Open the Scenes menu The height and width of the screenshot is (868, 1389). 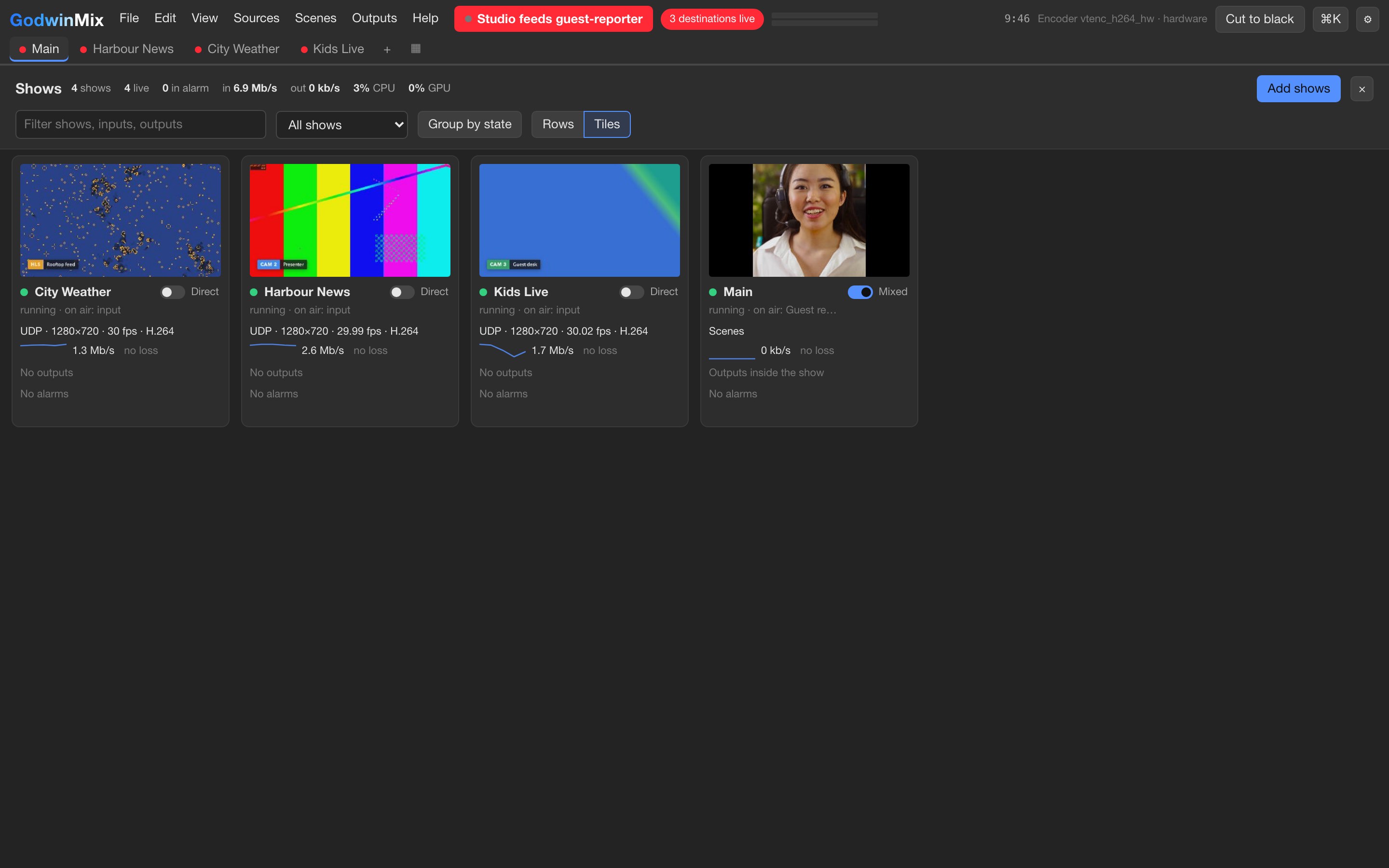click(x=315, y=18)
